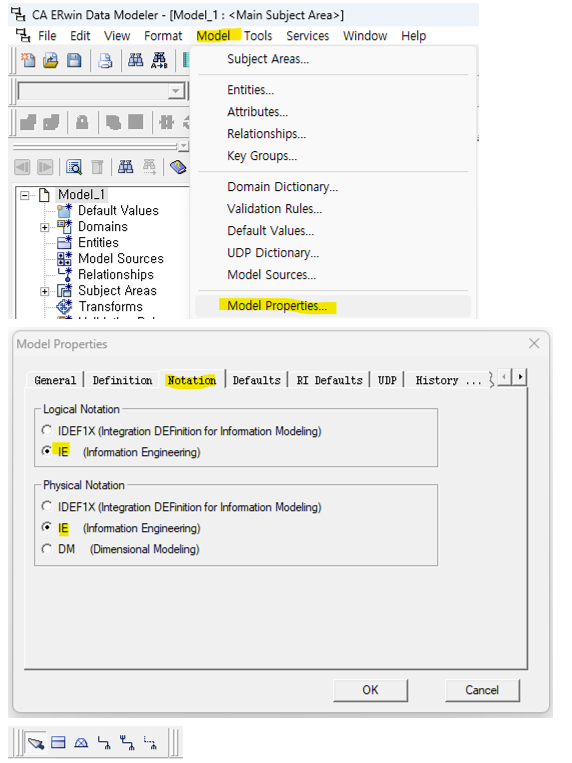
Task: Choose Validation Rules... menu entry
Action: pos(275,209)
